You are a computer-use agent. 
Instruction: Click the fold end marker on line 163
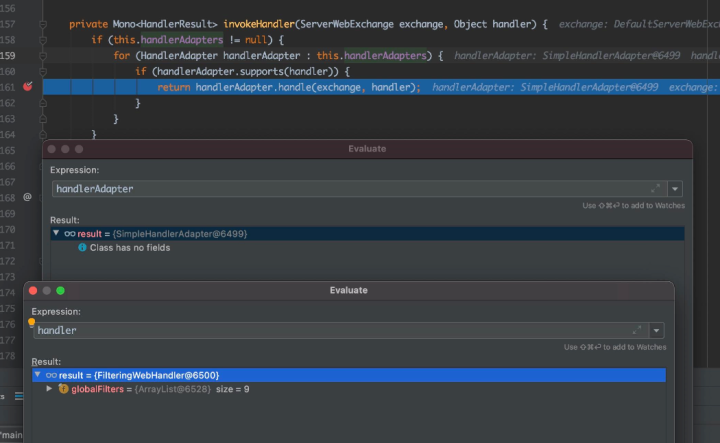[x=43, y=119]
